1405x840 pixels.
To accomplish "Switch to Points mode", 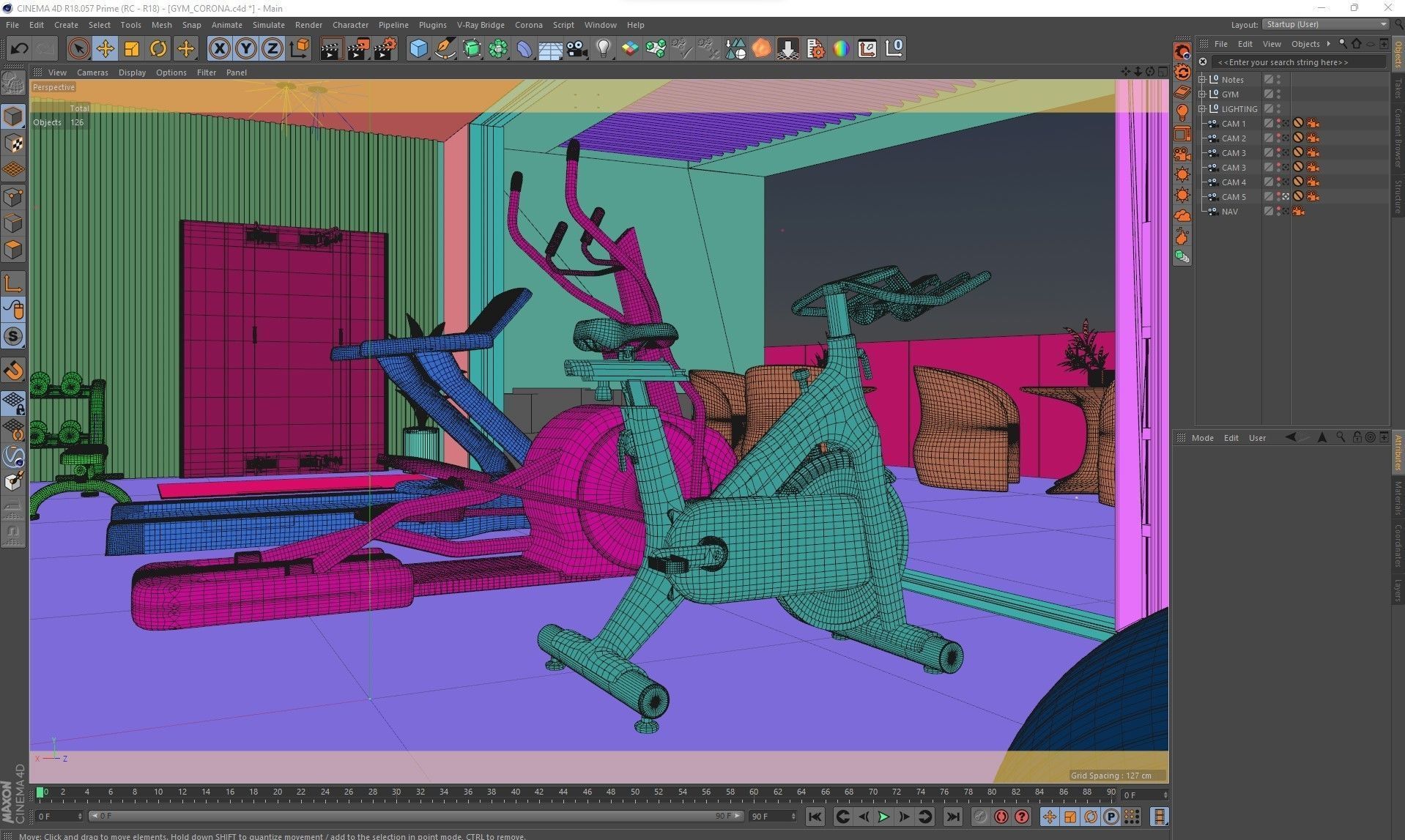I will pos(13,197).
